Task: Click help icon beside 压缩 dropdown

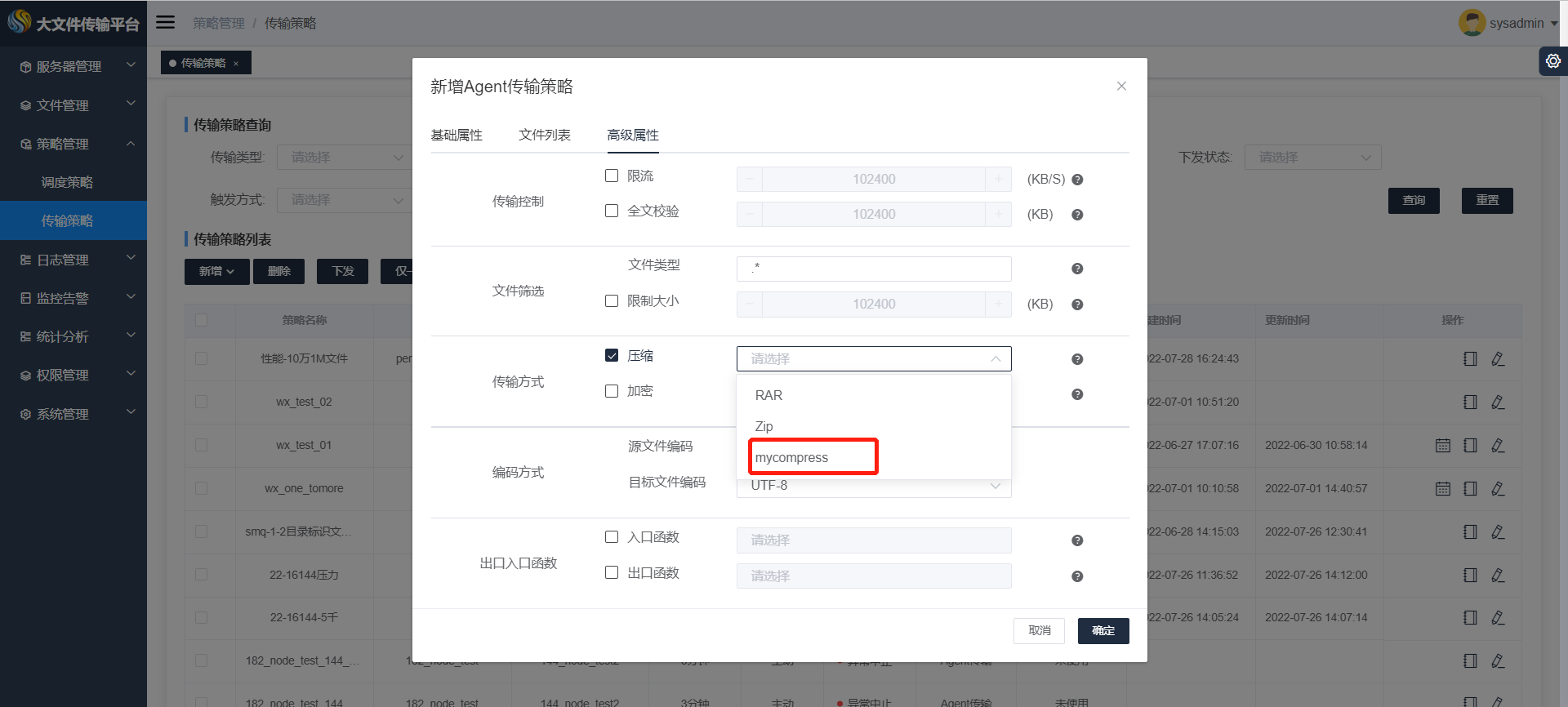Action: coord(1077,359)
